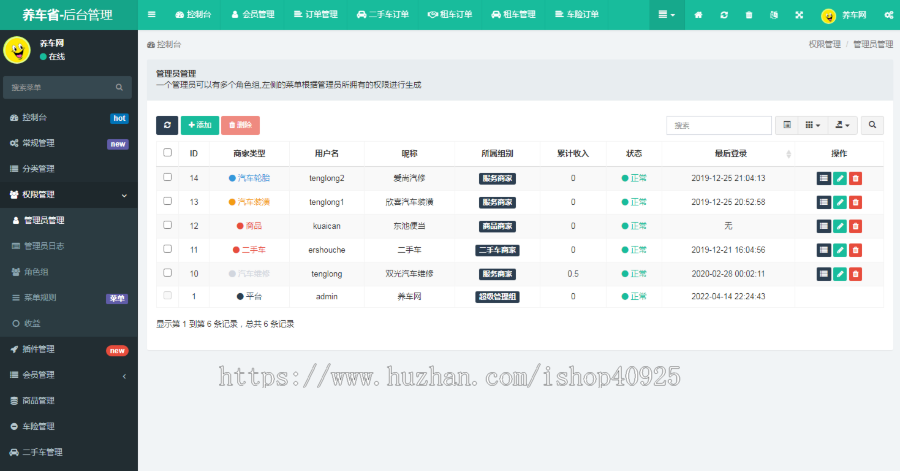
Task: Open the 养车网 user menu in top bar
Action: pyautogui.click(x=844, y=15)
